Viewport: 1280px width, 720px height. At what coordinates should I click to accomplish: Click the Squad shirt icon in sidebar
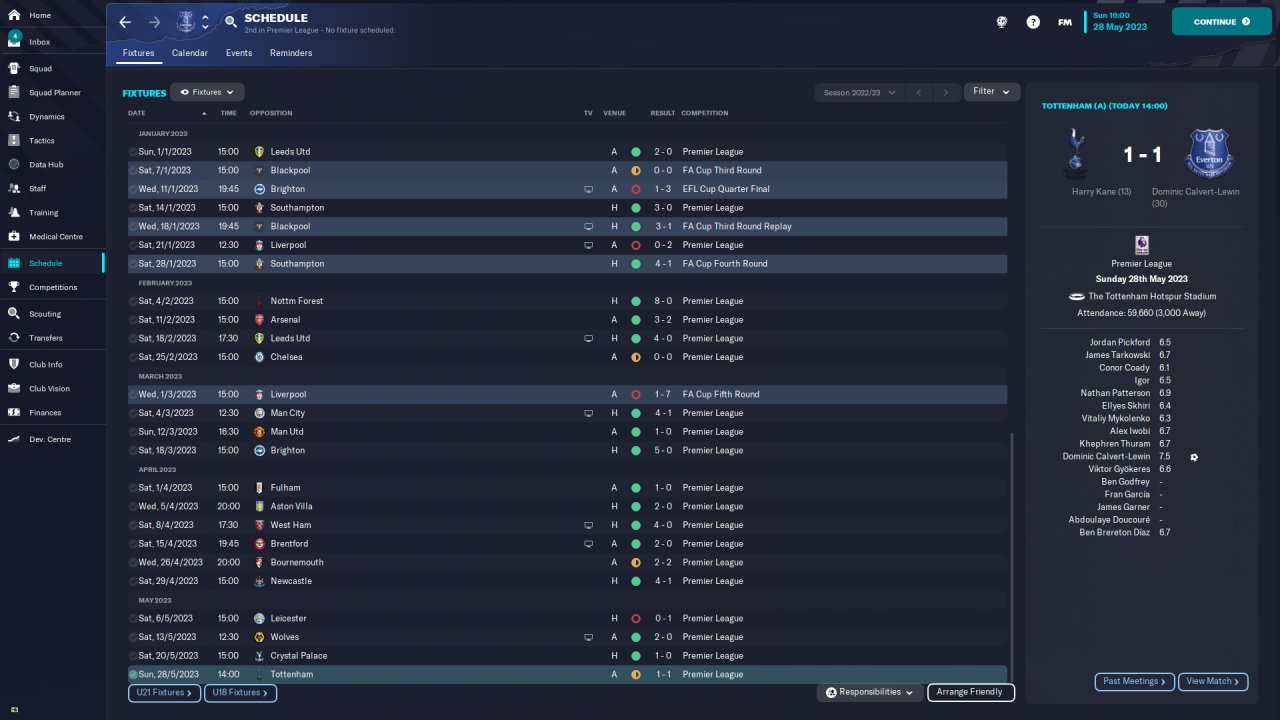[x=14, y=69]
